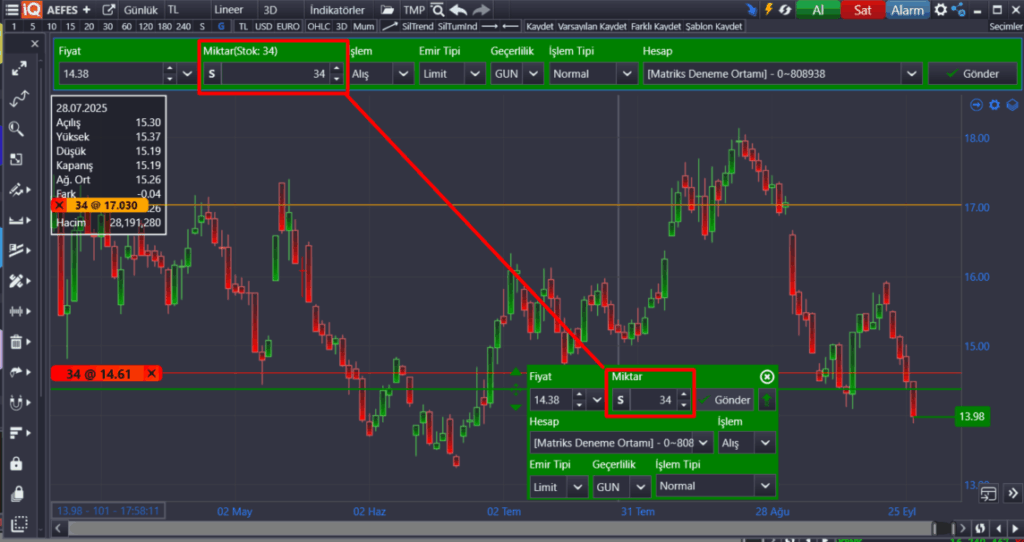Cancel the 34 @ 17.030 order marker
Screen dimensions: 1024x542
pos(59,205)
